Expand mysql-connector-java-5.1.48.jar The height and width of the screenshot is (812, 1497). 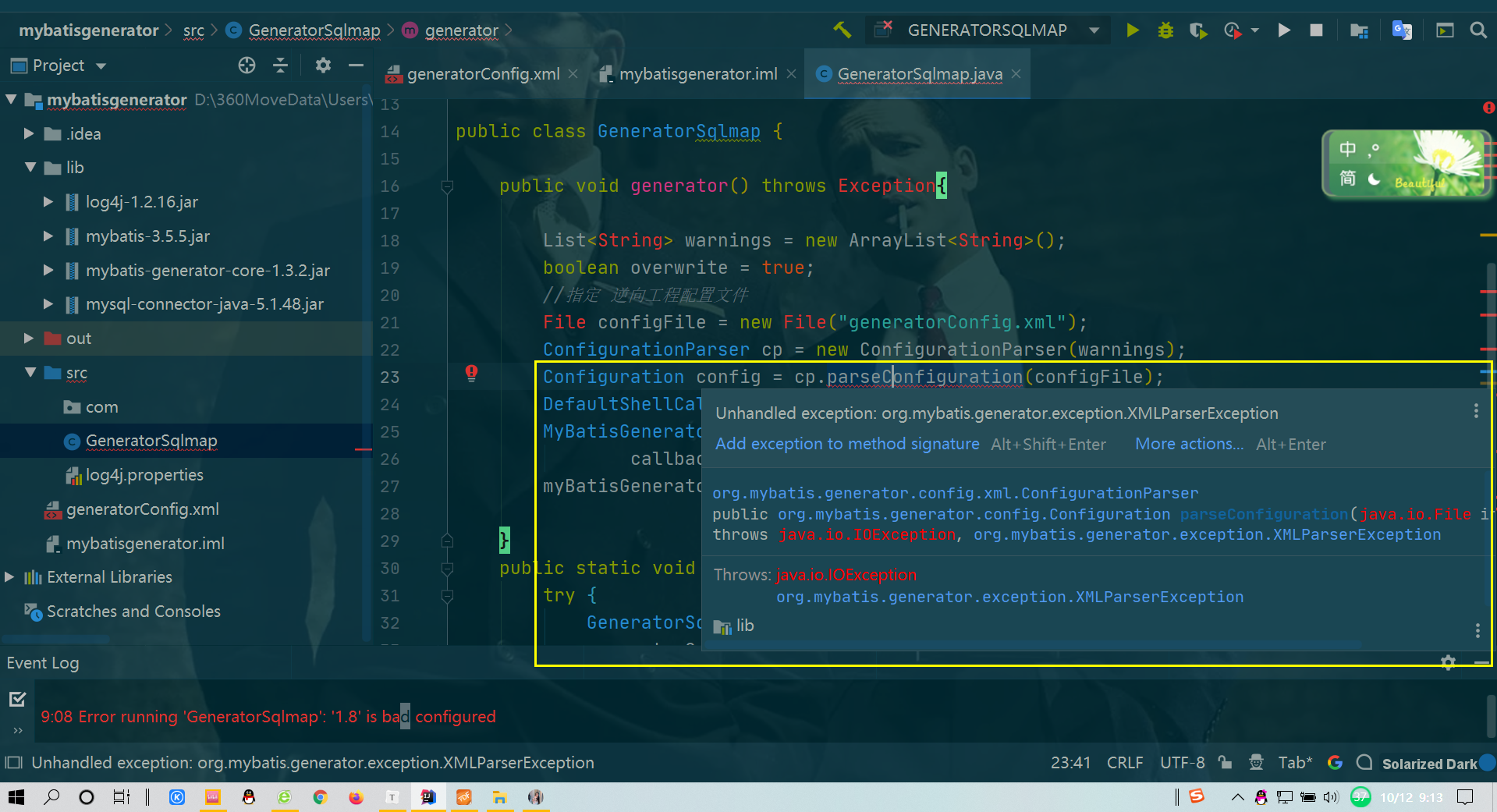point(48,303)
